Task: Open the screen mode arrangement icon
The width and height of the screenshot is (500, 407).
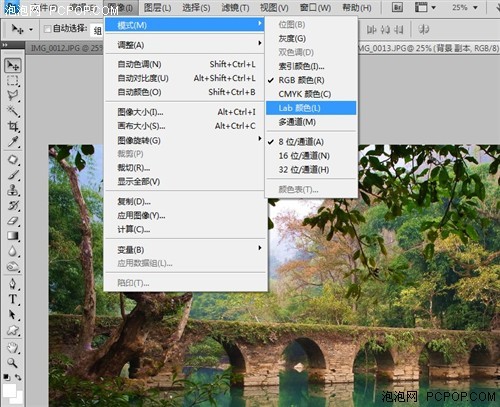Action: (x=421, y=7)
